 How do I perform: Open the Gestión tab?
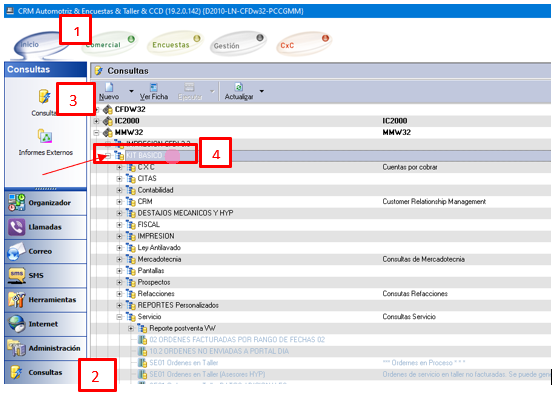click(x=238, y=43)
